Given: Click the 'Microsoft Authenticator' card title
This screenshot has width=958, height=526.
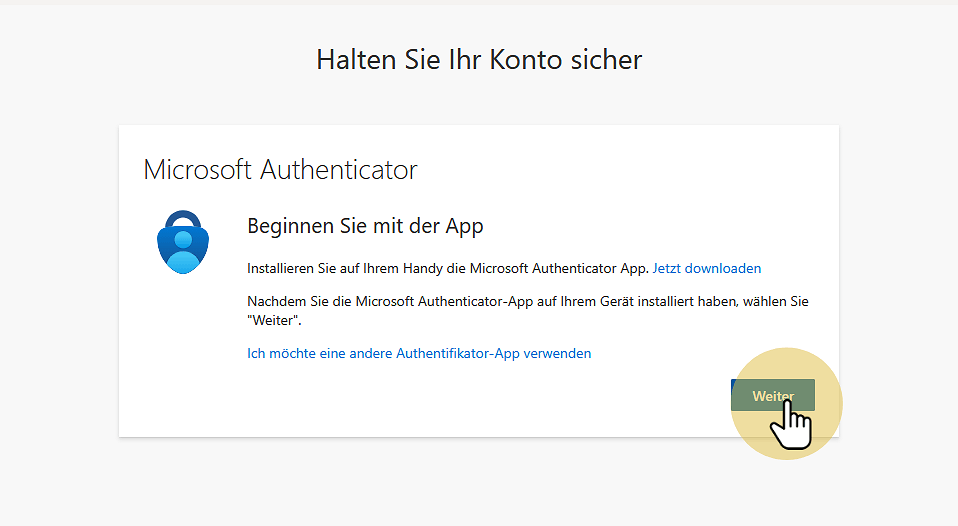Looking at the screenshot, I should [x=280, y=169].
